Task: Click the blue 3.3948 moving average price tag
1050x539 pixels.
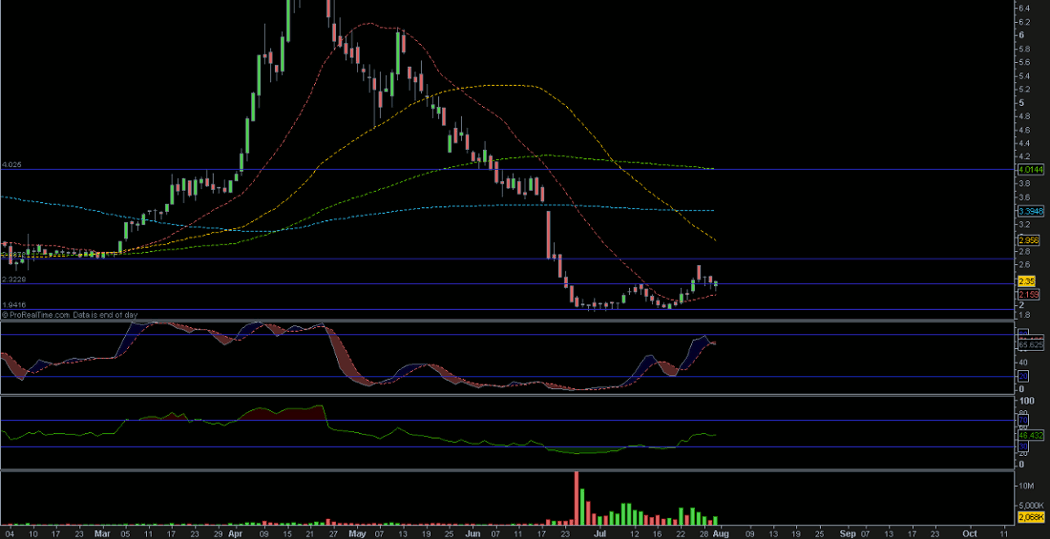Action: coord(1031,211)
